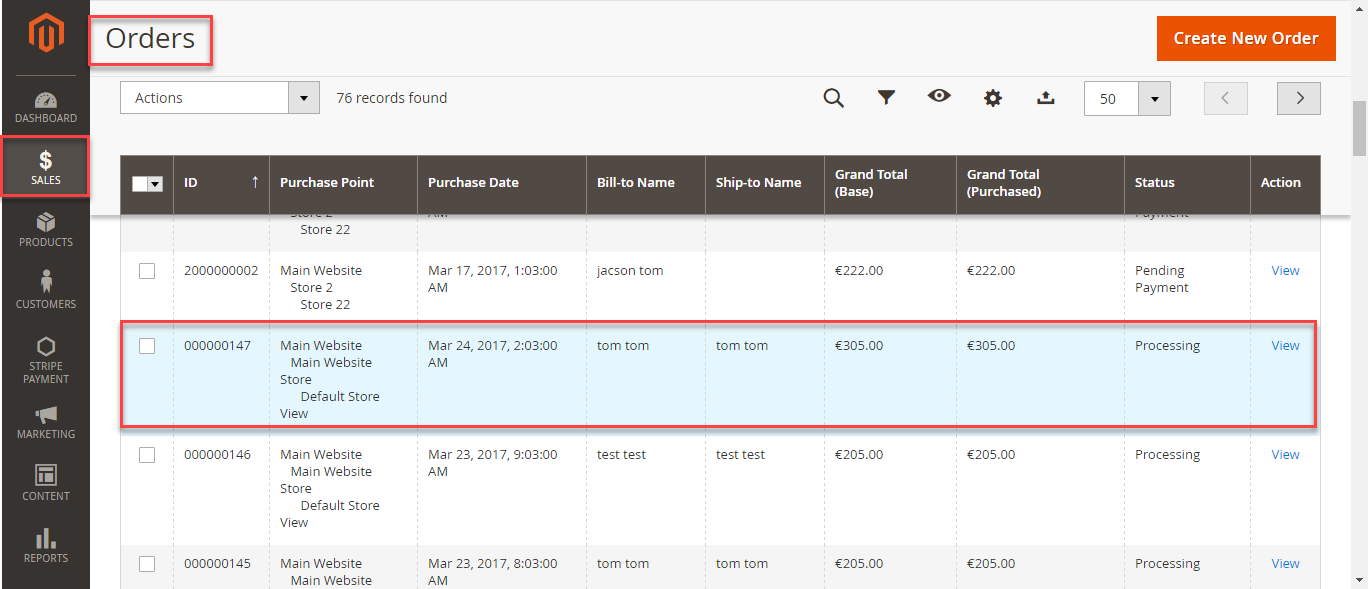Viewport: 1368px width, 589px height.
Task: Open the Customers sidebar menu
Action: (45, 291)
